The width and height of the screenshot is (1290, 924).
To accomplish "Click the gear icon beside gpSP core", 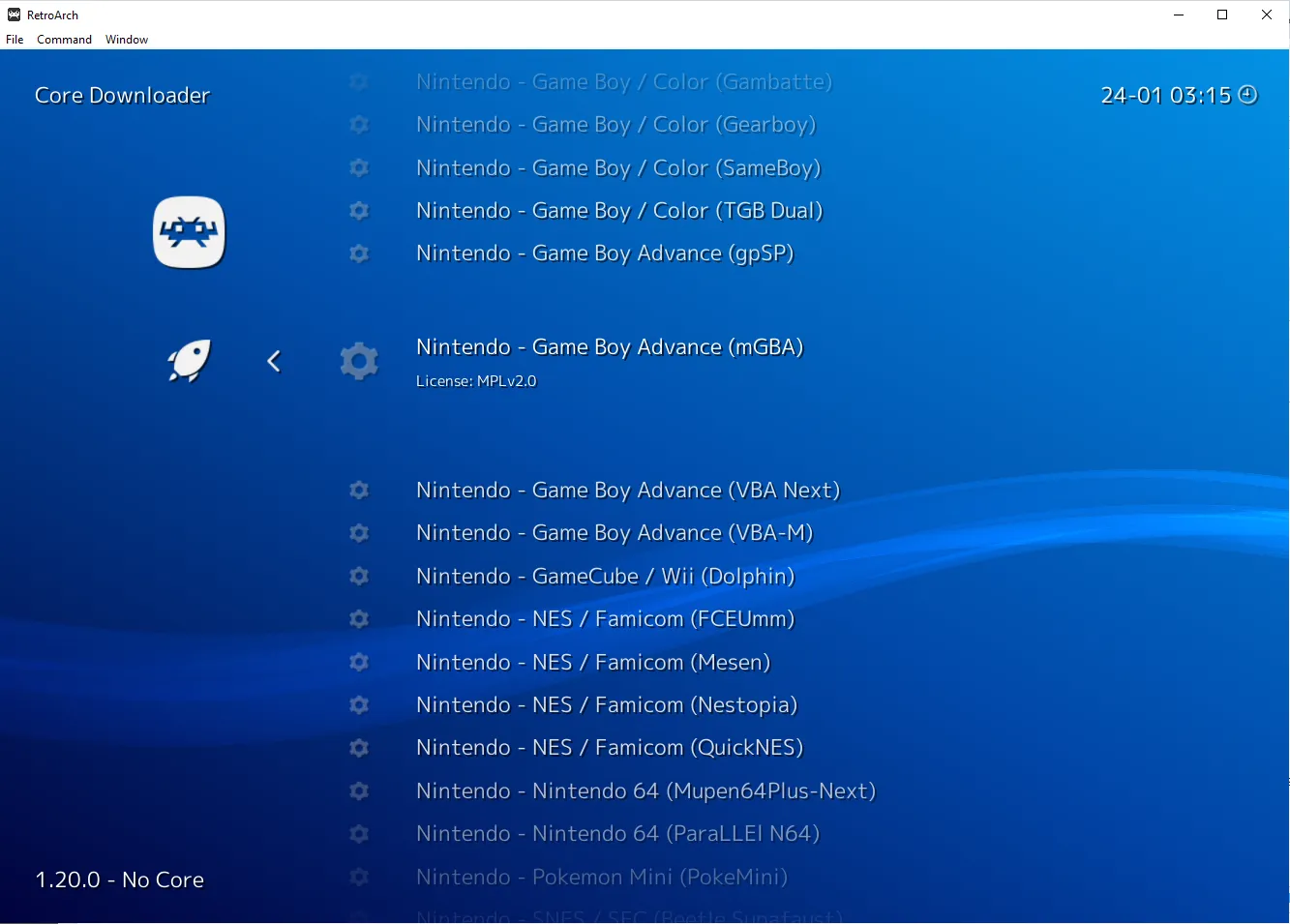I will coord(359,253).
